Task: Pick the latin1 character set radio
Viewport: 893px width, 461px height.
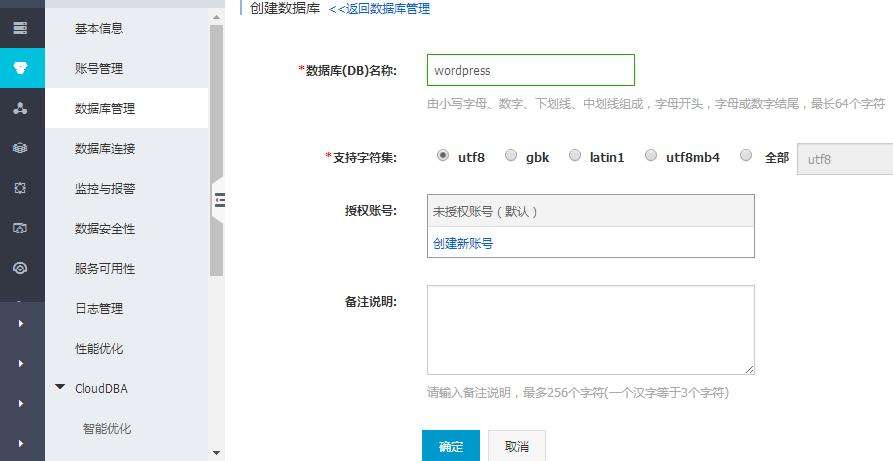Action: 575,155
